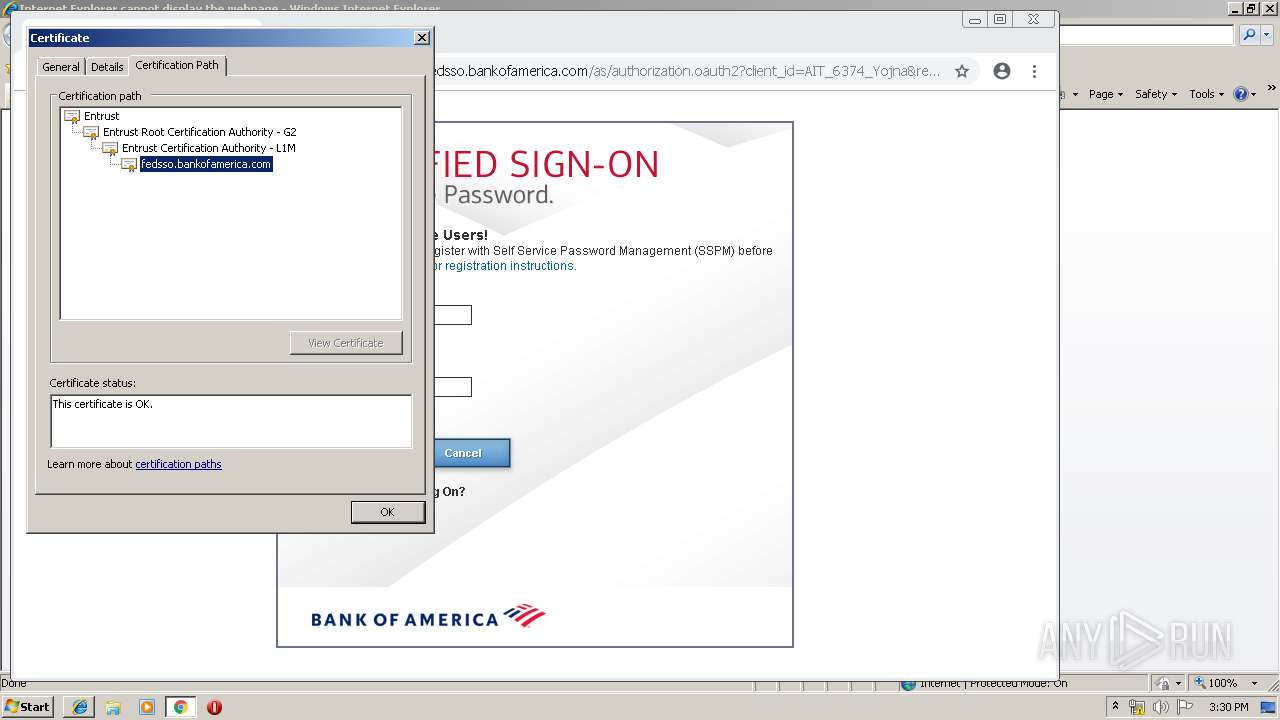Open Internet Explorer from the taskbar

[x=80, y=707]
